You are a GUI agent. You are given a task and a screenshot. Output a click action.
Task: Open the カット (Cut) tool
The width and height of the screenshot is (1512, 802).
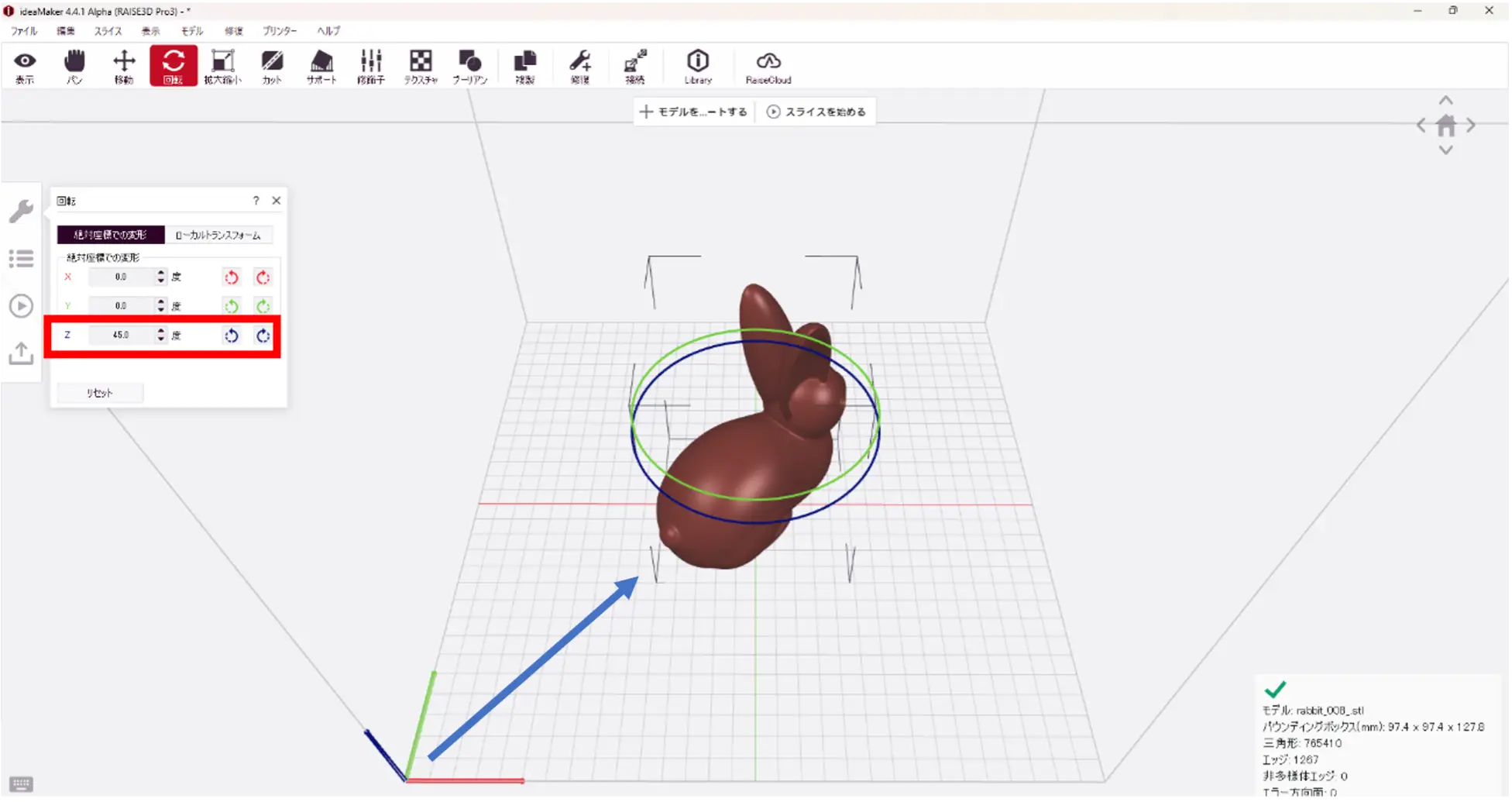pos(272,67)
